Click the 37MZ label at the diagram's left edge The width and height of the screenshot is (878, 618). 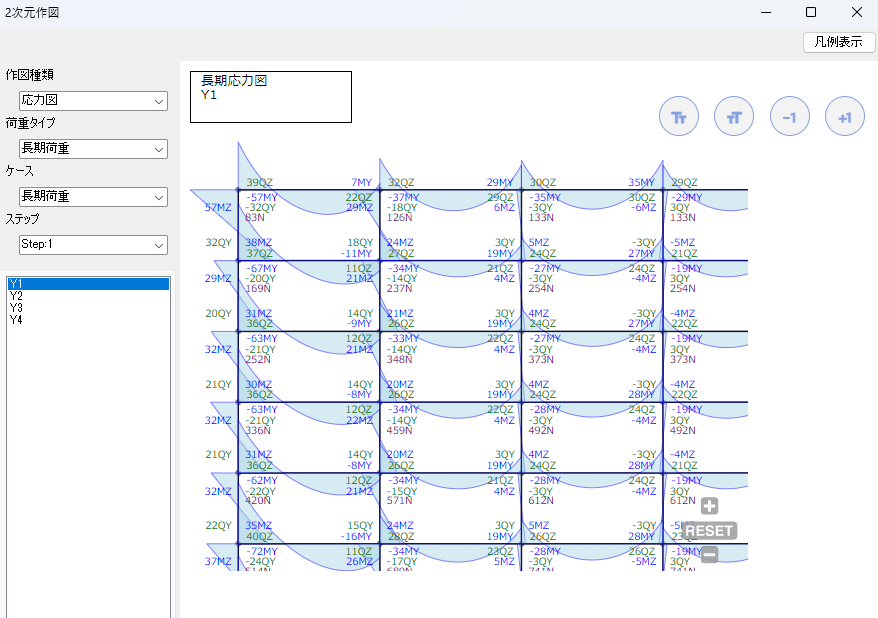[x=218, y=561]
